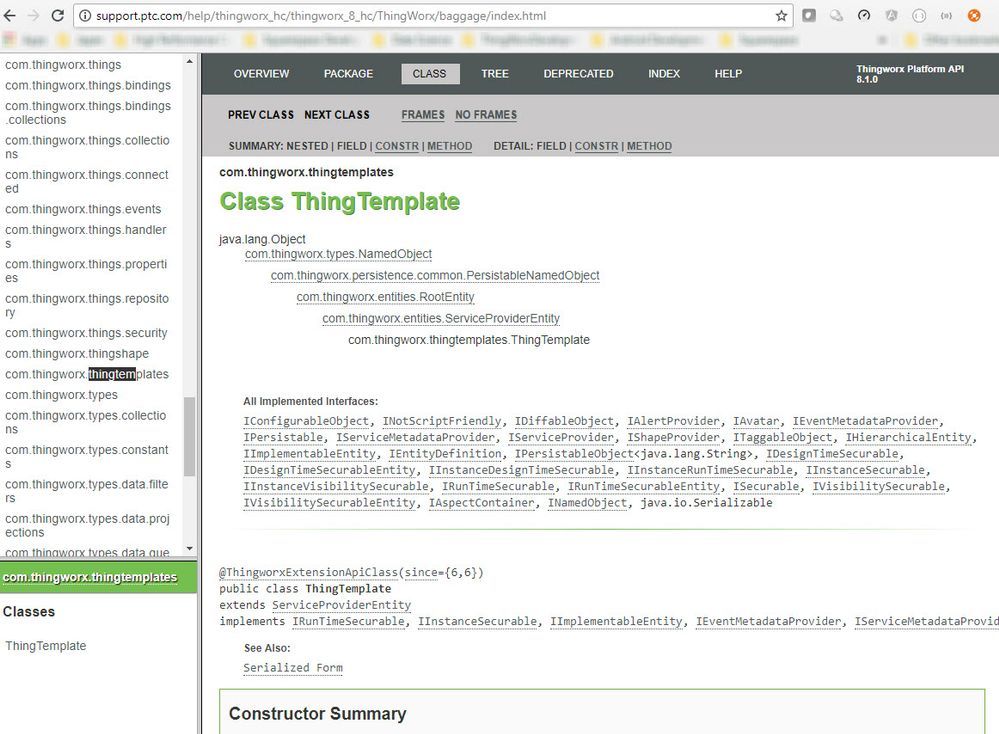Click PREV CLASS text
The width and height of the screenshot is (999, 734).
(x=261, y=115)
